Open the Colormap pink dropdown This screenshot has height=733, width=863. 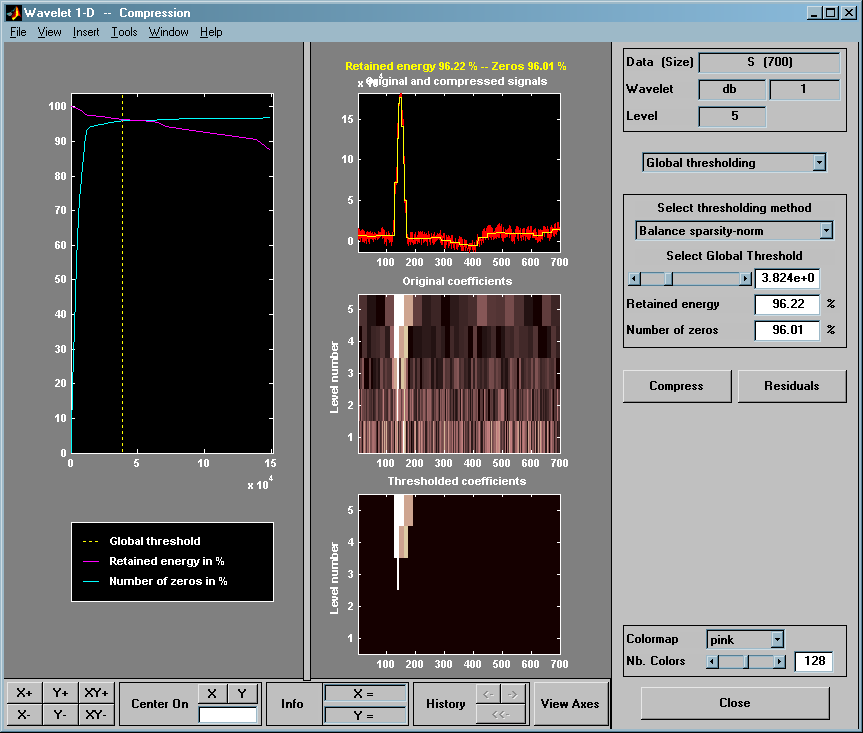click(745, 639)
